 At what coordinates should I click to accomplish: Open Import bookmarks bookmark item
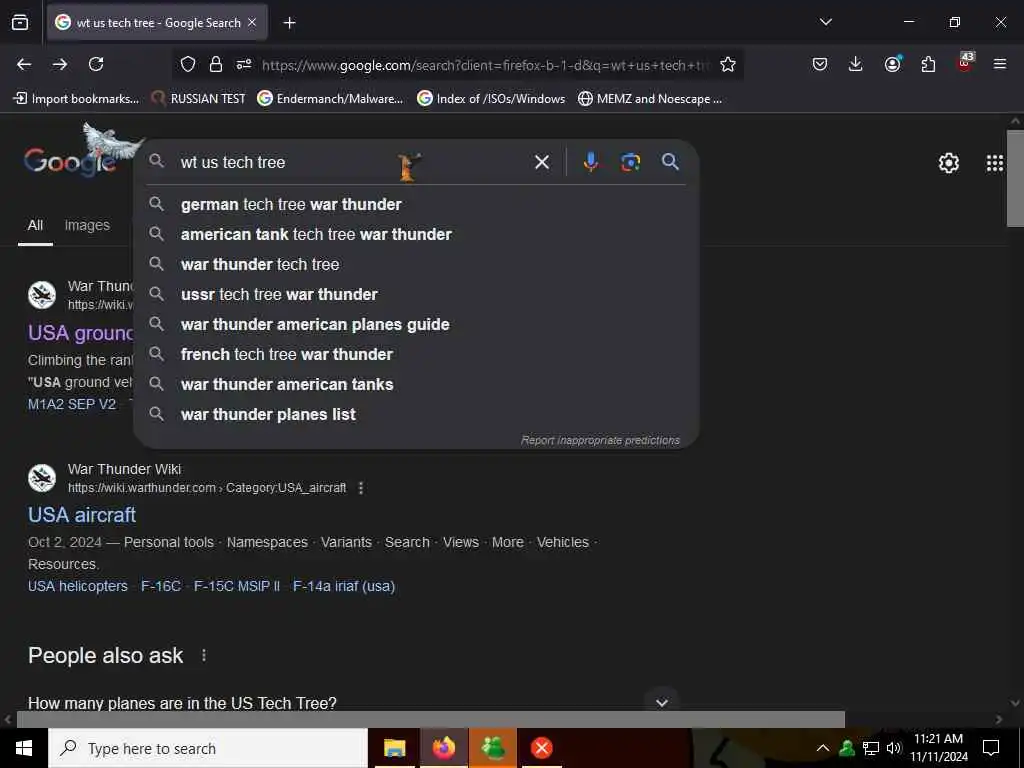pos(76,99)
